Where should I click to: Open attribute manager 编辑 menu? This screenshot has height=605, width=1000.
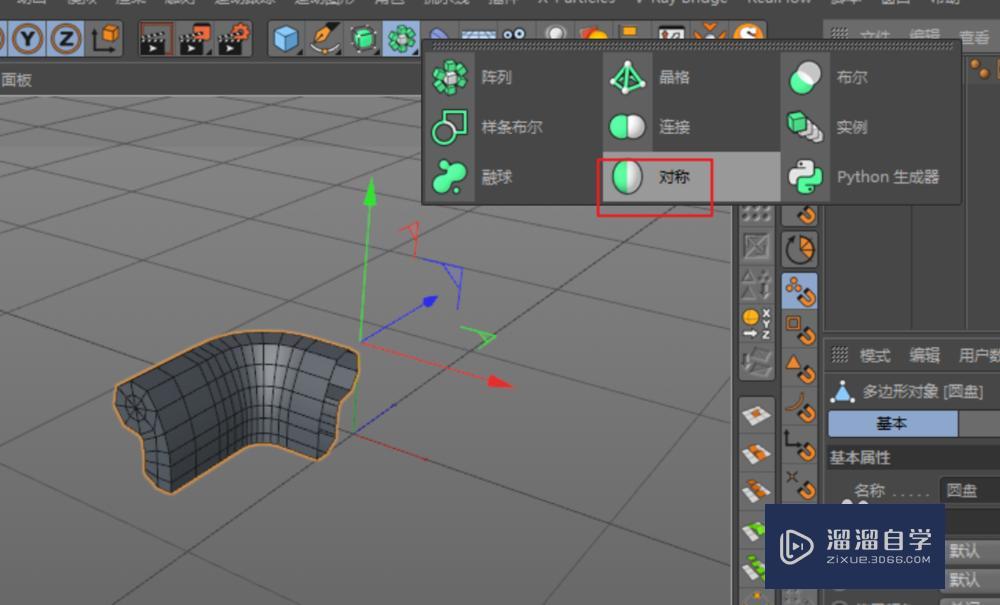pos(924,355)
